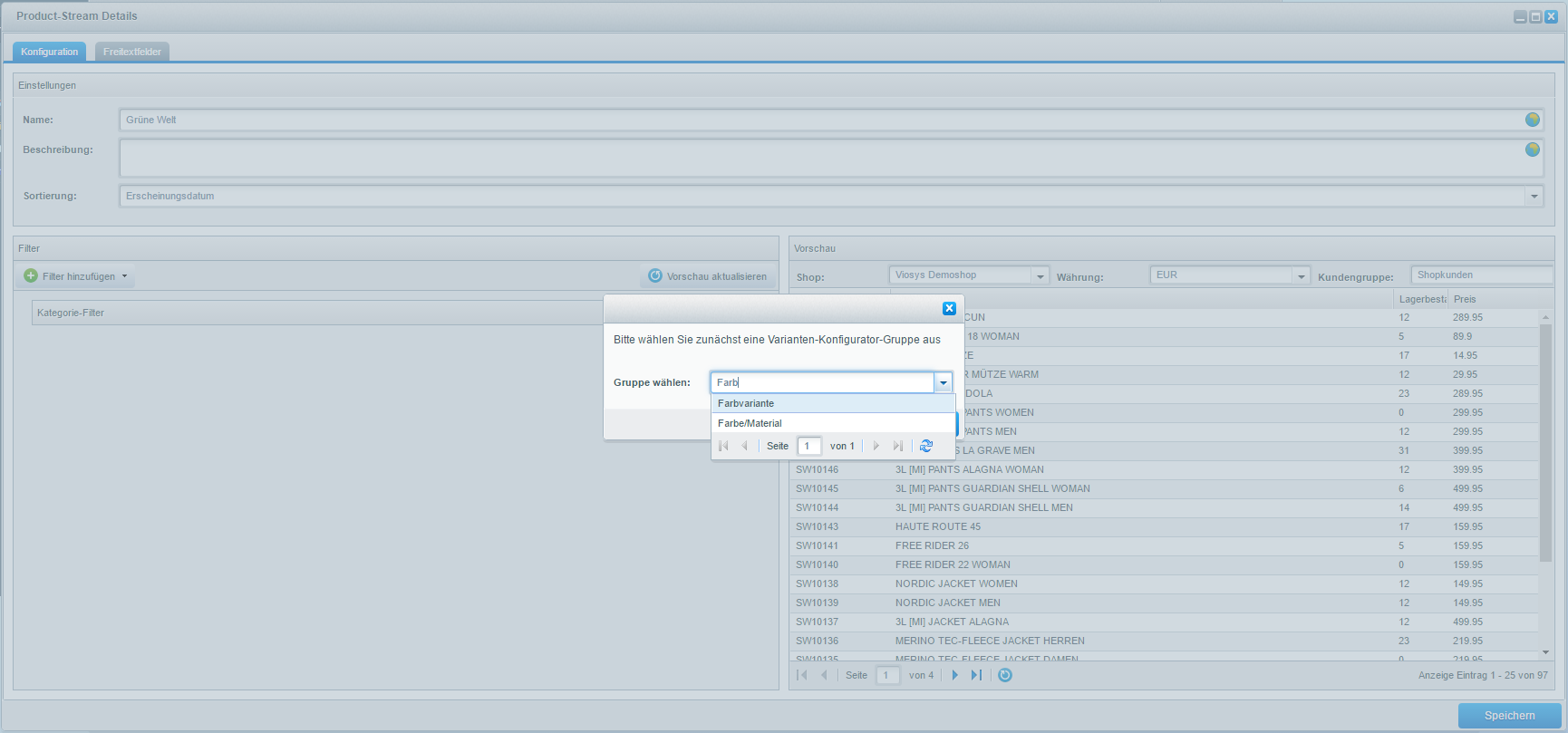
Task: Click the globe icon in Name field
Action: coord(1533,120)
